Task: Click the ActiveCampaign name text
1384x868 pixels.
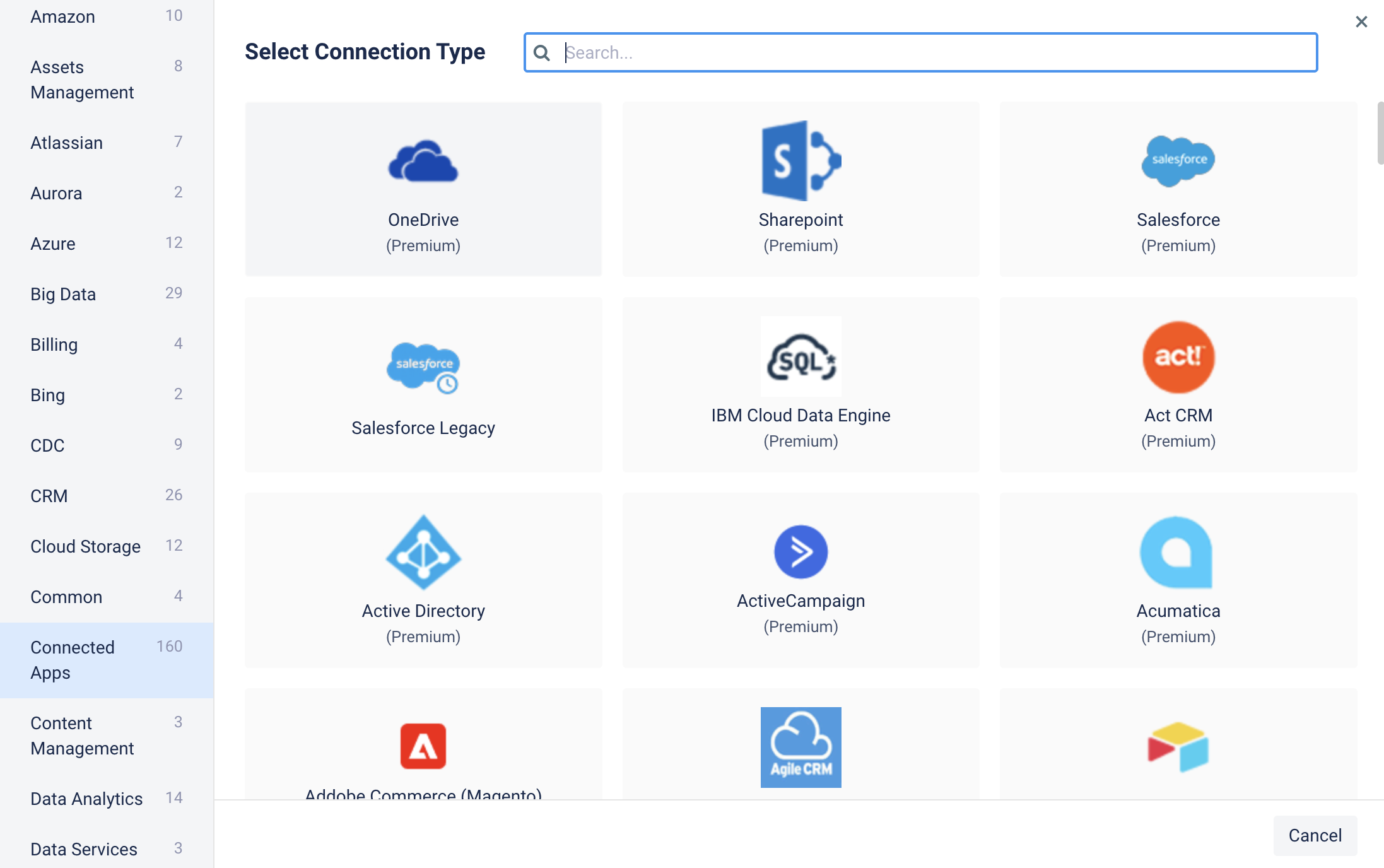Action: 801,601
